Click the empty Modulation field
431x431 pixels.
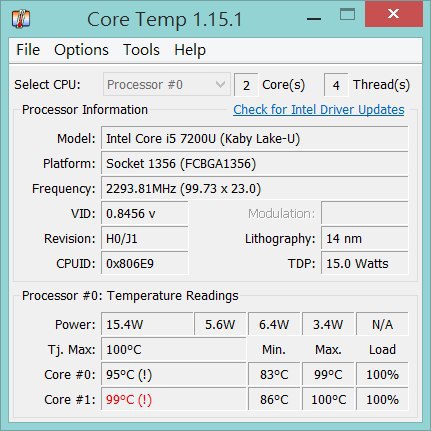(x=365, y=213)
